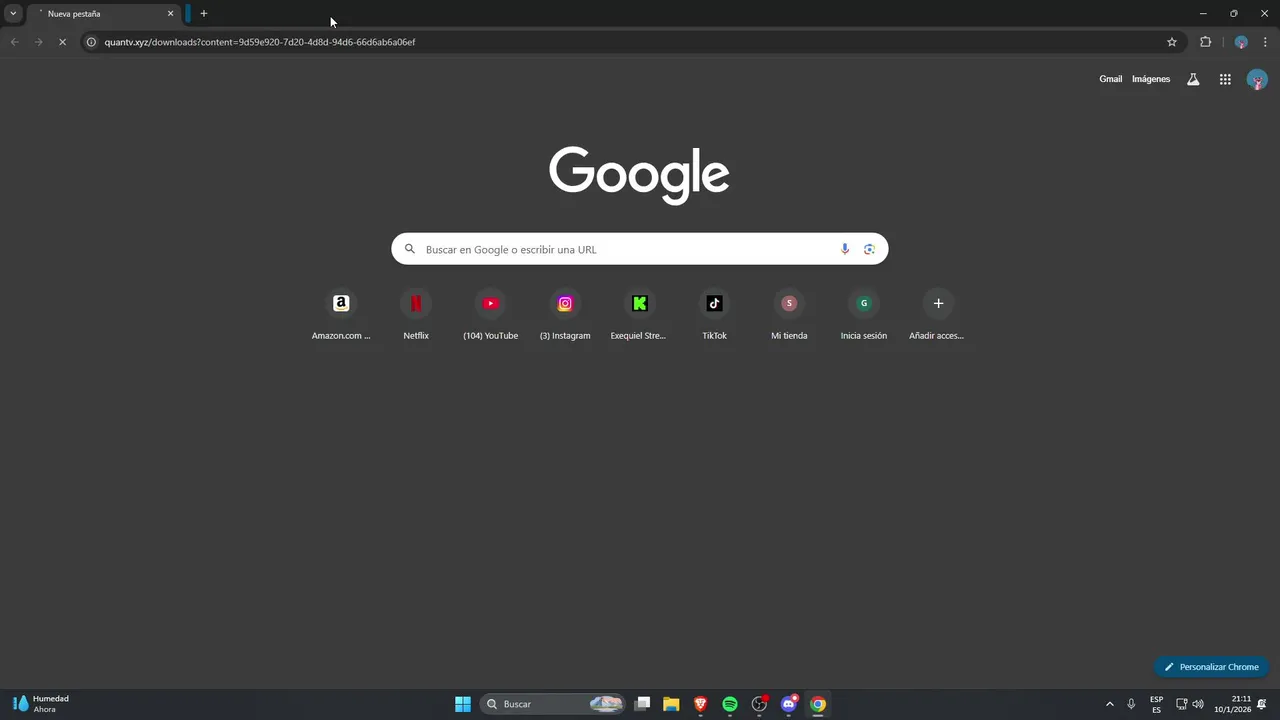Launch Brave browser from taskbar
Viewport: 1280px width, 720px height.
tap(701, 704)
